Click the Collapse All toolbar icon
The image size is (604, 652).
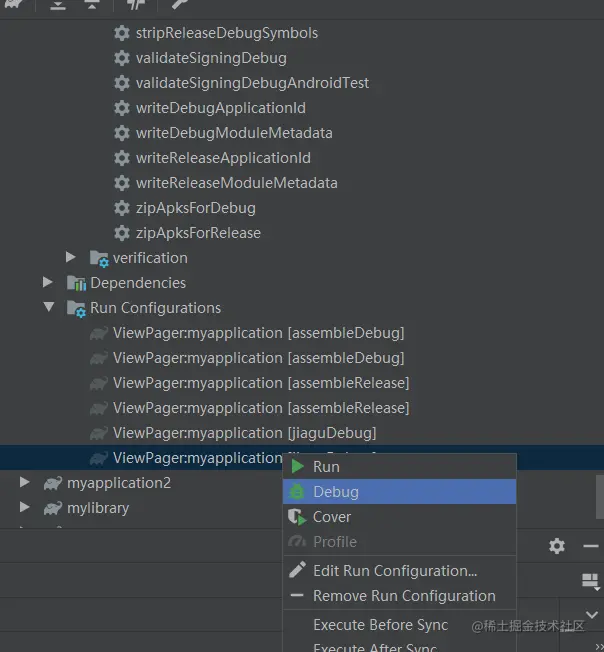pyautogui.click(x=91, y=5)
